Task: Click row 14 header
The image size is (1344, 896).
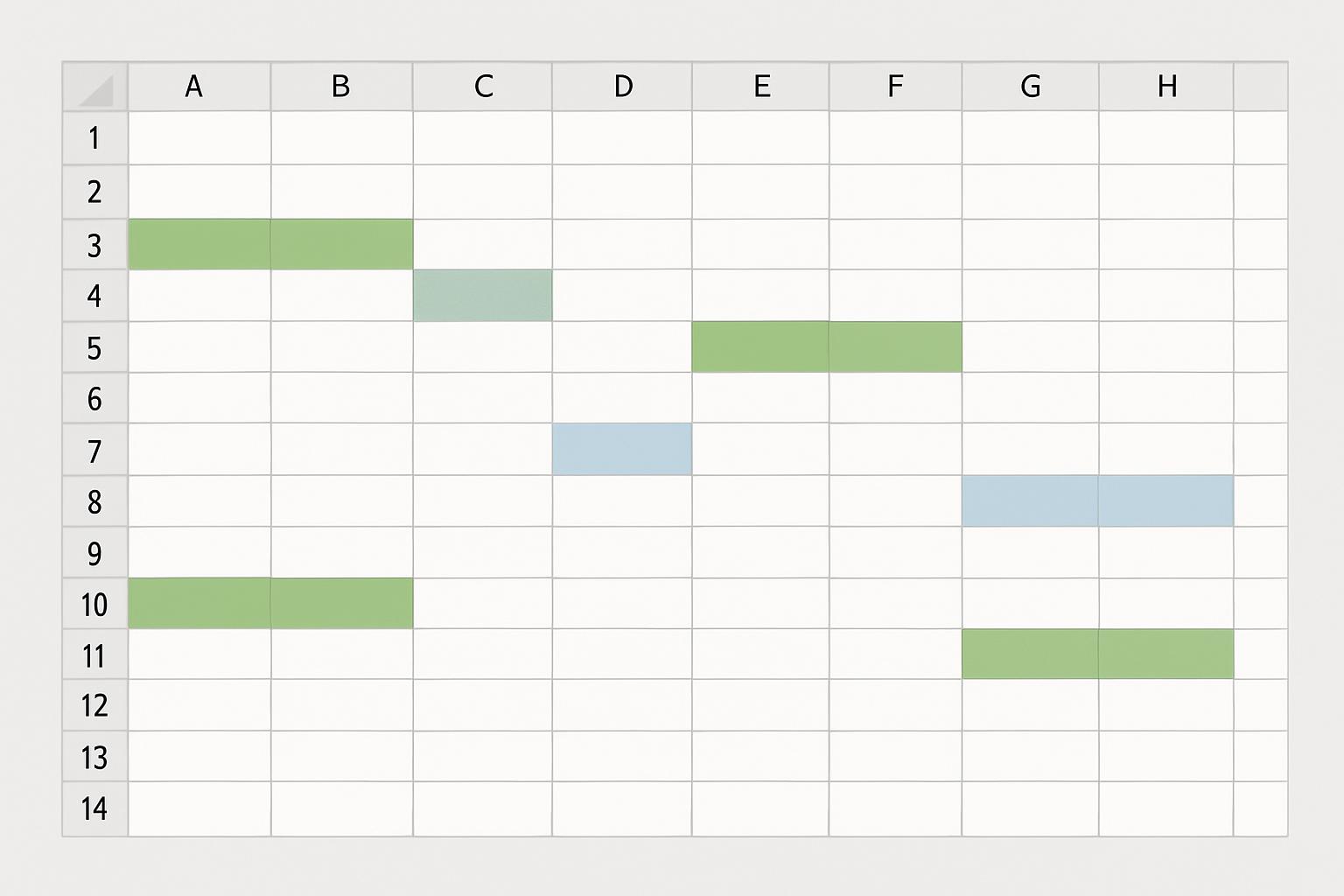Action: coord(95,808)
